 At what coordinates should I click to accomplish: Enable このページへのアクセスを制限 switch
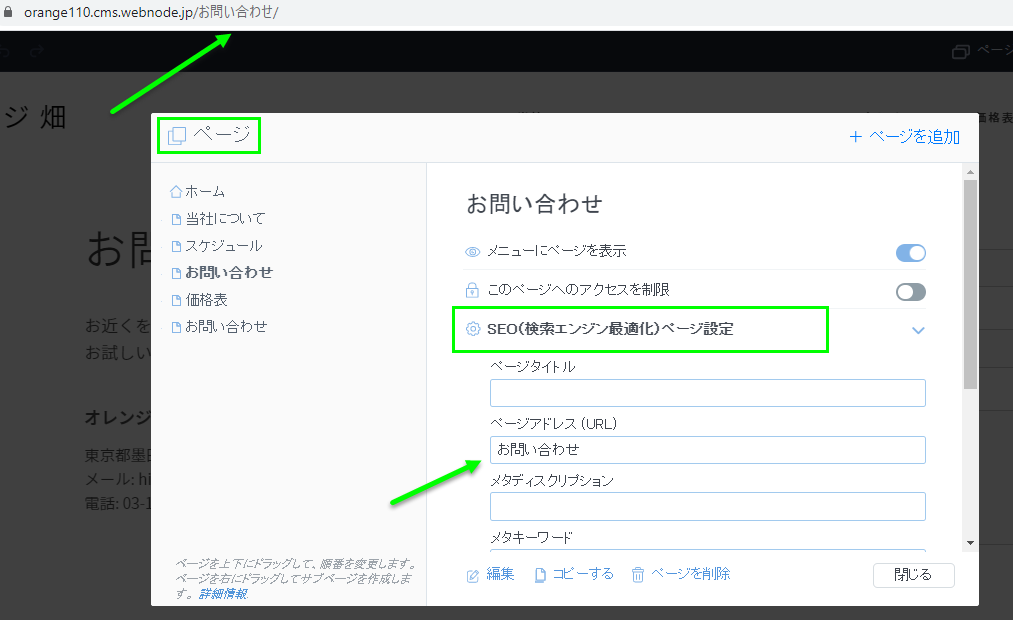tap(911, 292)
